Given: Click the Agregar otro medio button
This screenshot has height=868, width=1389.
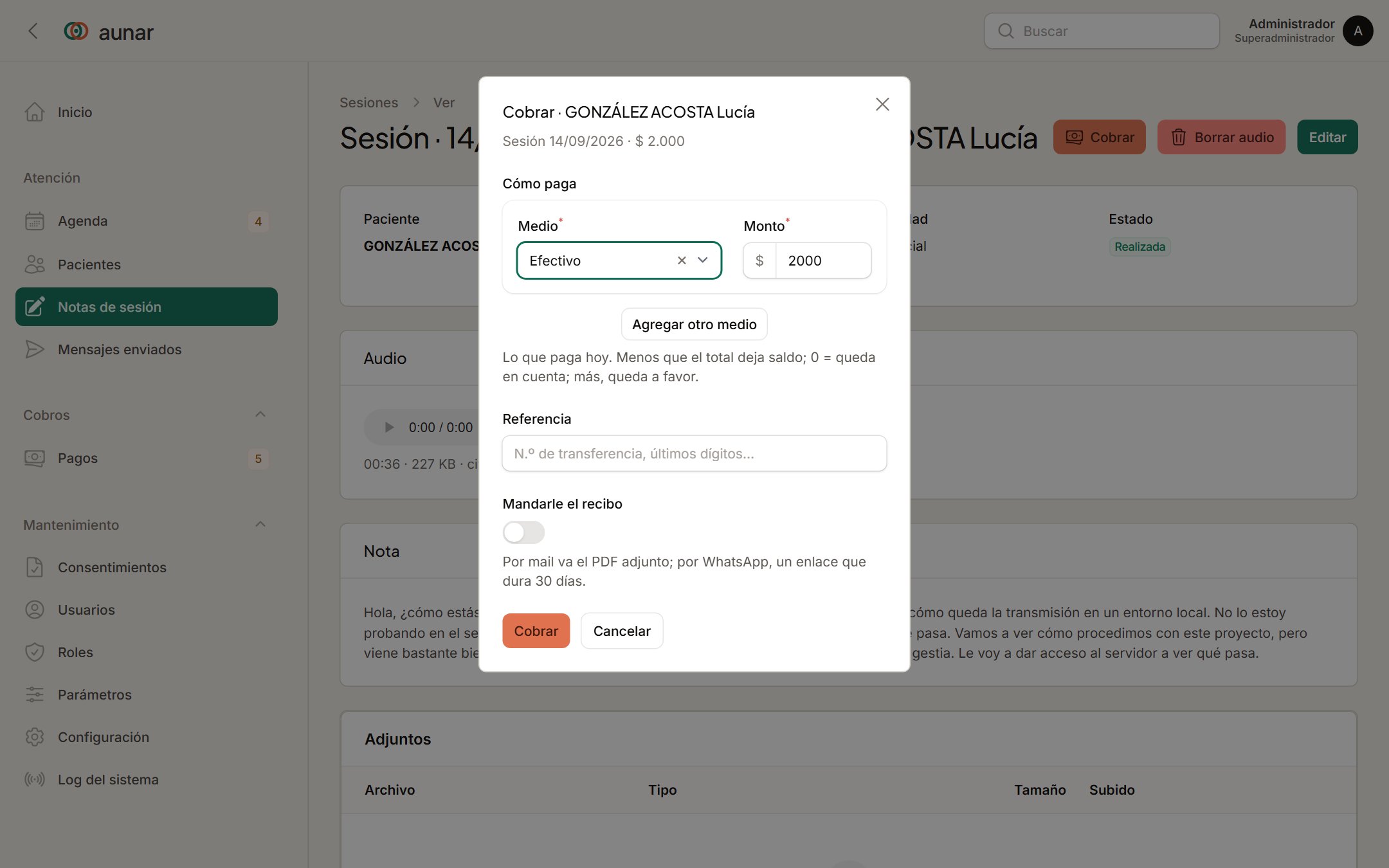Looking at the screenshot, I should pyautogui.click(x=694, y=324).
